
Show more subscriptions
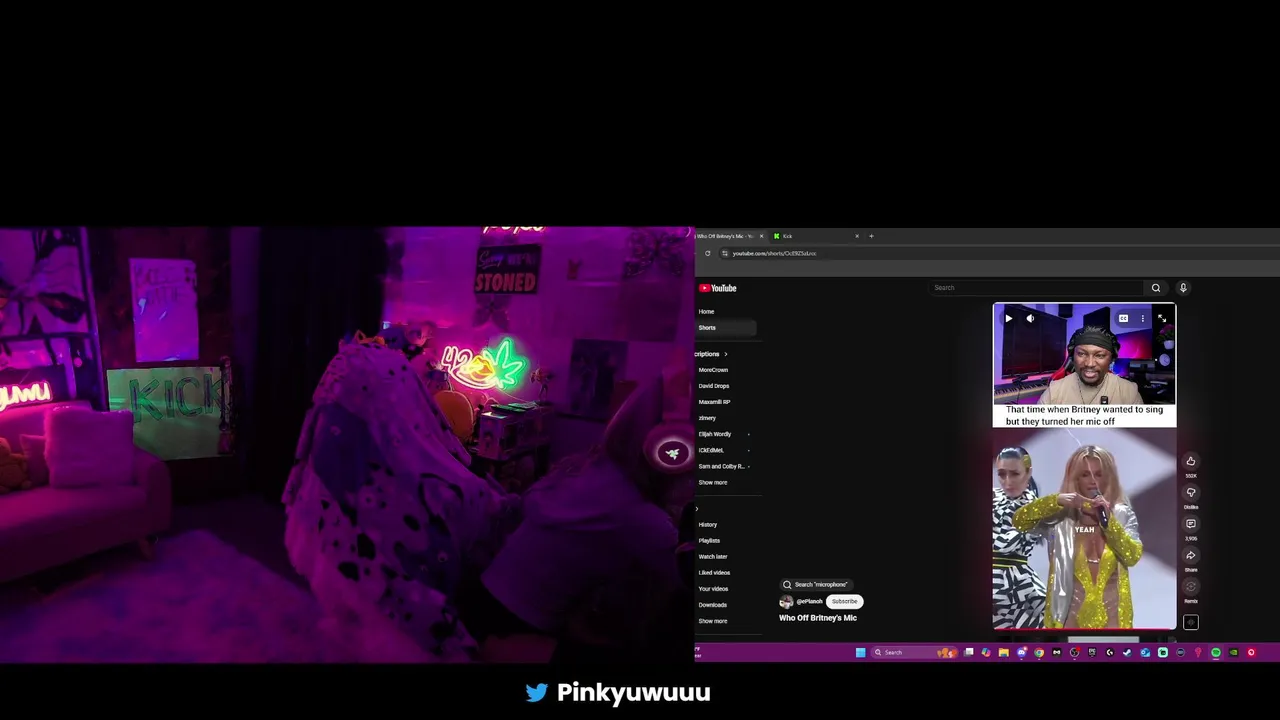713,482
